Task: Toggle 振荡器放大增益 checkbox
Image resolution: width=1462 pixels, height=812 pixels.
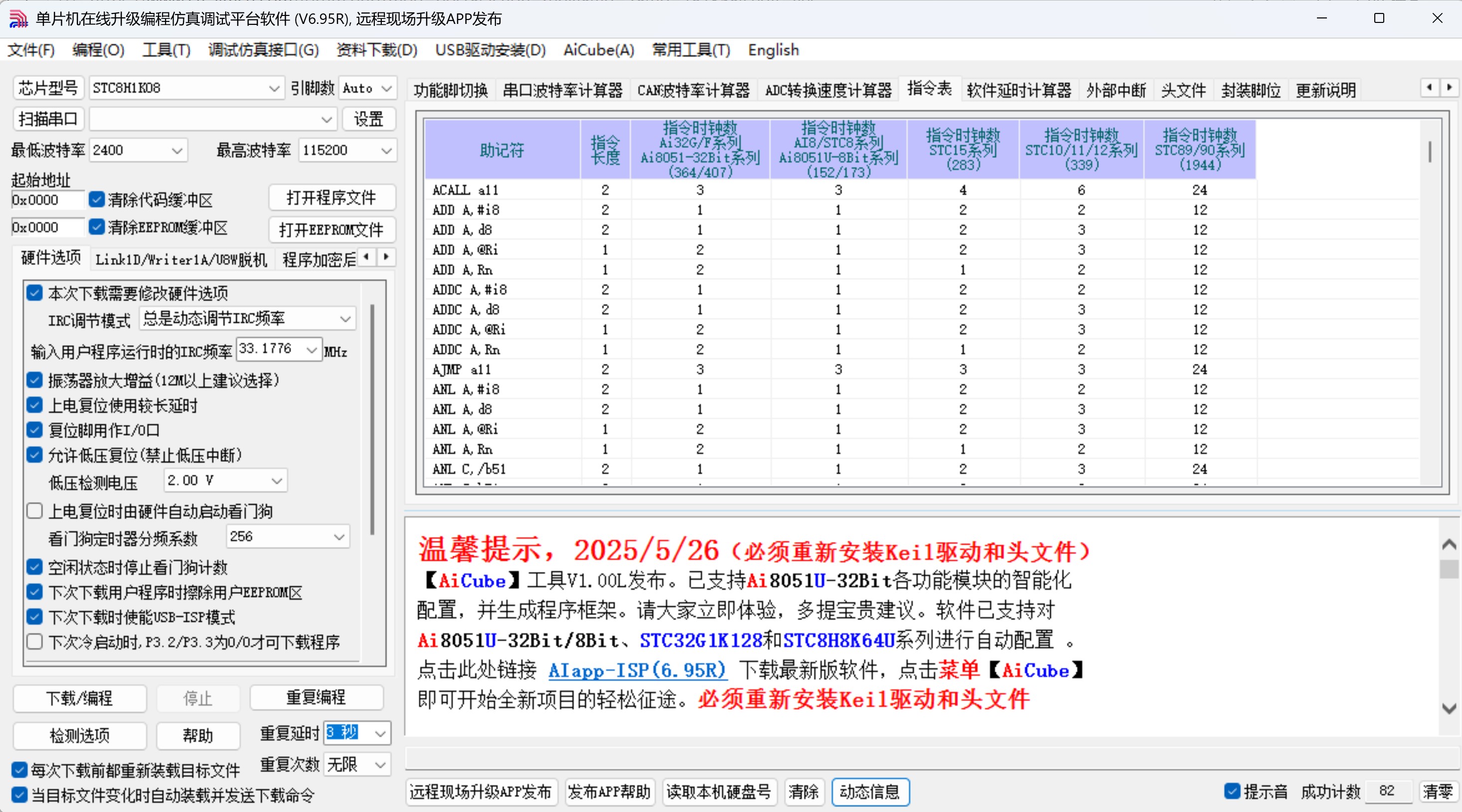Action: [34, 380]
